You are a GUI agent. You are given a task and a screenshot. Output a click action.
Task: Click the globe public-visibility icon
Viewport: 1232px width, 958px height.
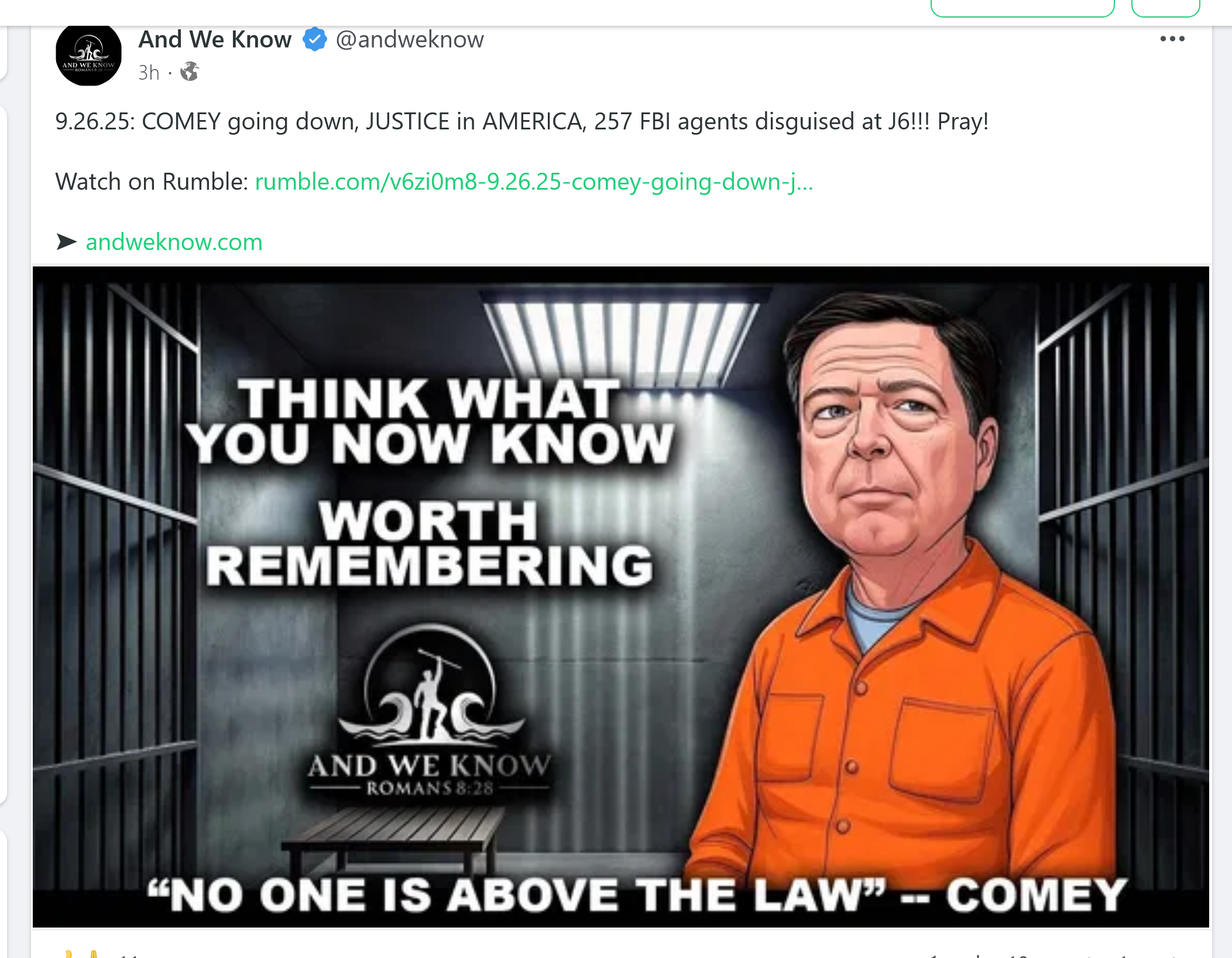pyautogui.click(x=190, y=71)
